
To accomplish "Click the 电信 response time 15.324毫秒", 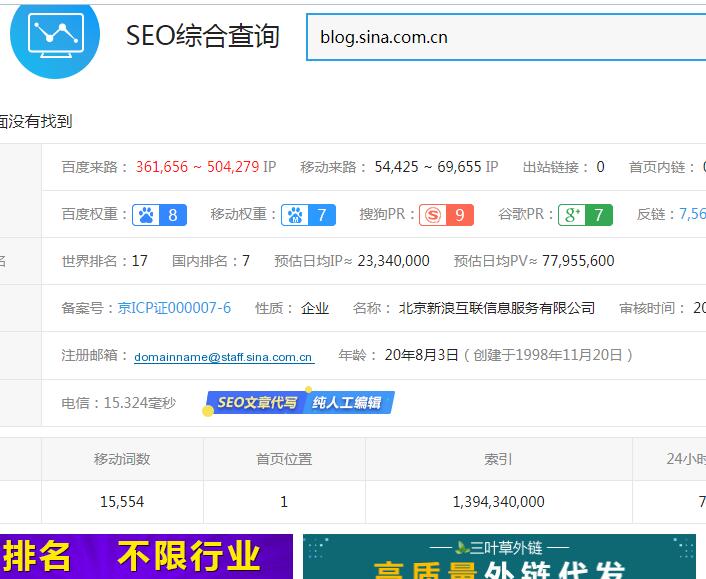I will [x=140, y=403].
